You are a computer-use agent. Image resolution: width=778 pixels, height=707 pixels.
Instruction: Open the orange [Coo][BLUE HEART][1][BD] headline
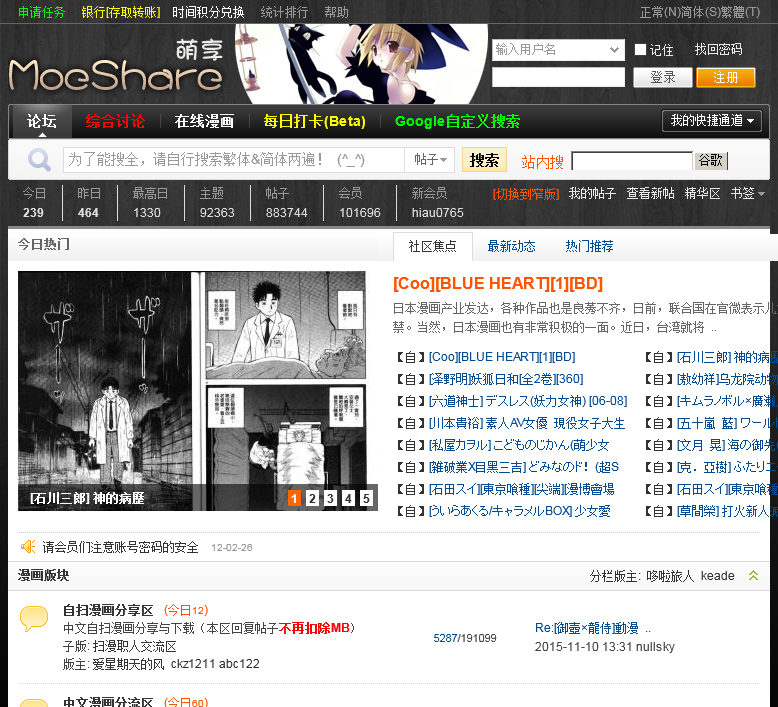498,283
